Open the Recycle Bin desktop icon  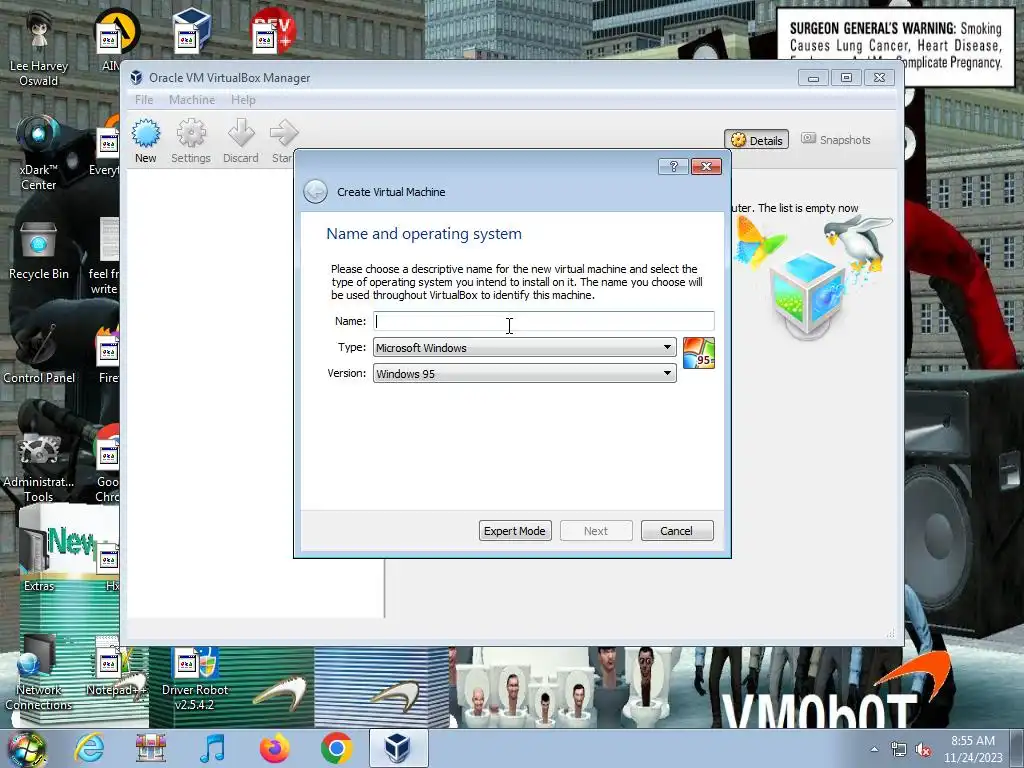[39, 251]
